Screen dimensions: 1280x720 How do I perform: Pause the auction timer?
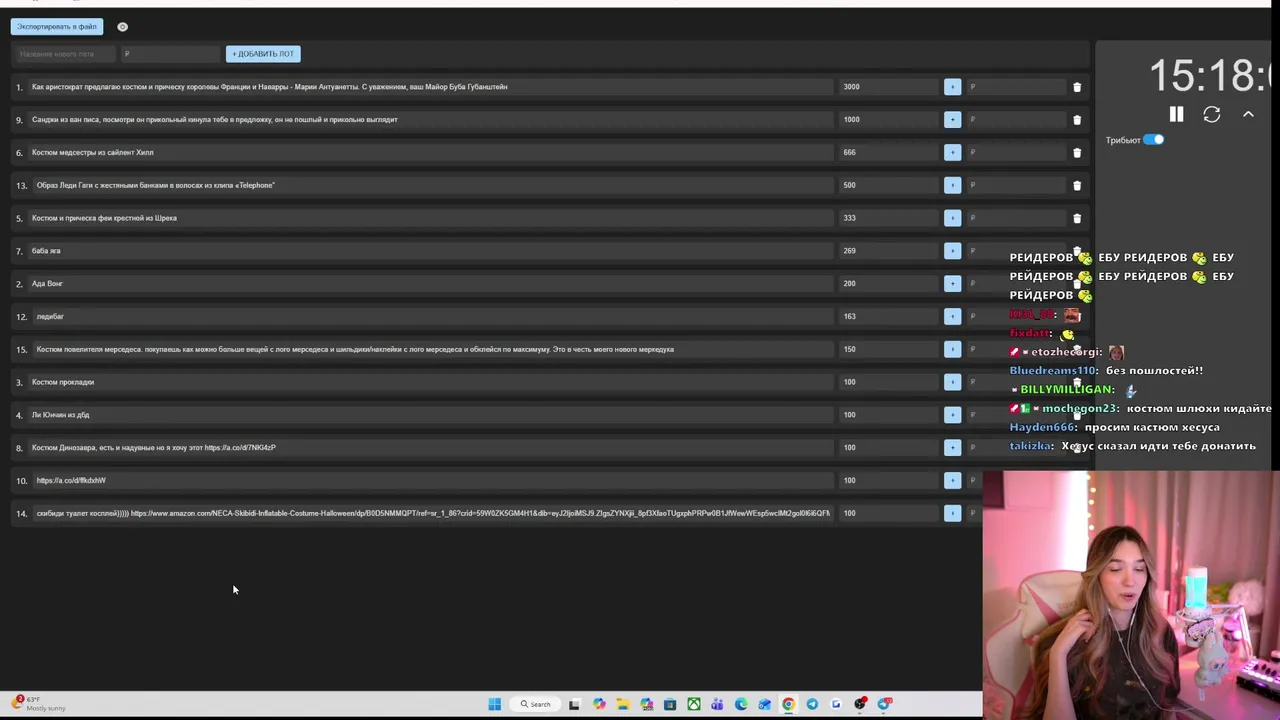[x=1176, y=115]
